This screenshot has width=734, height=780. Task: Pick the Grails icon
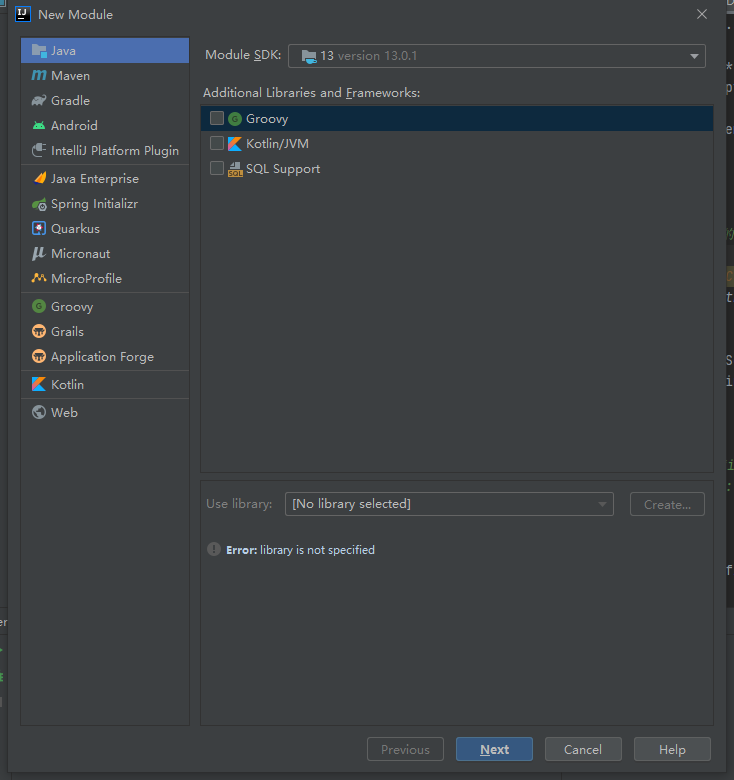(39, 331)
